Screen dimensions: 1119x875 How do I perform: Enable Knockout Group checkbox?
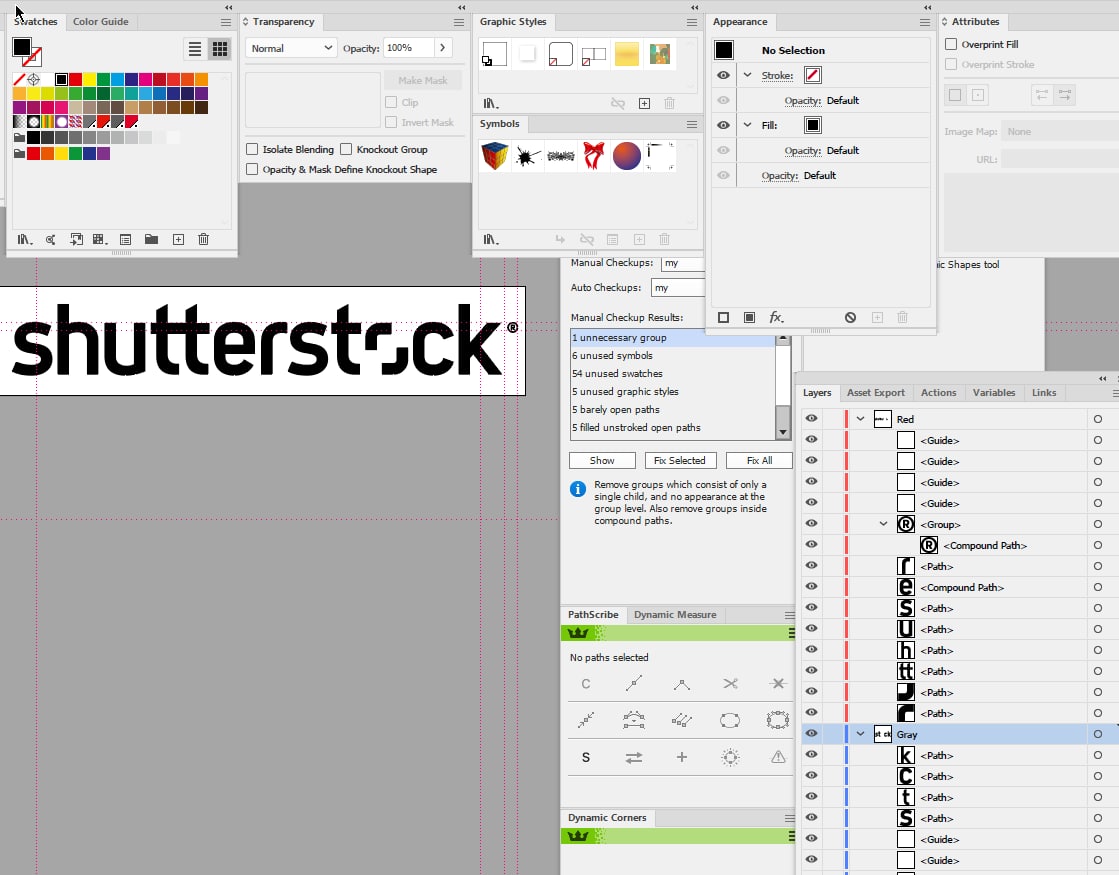click(x=346, y=149)
